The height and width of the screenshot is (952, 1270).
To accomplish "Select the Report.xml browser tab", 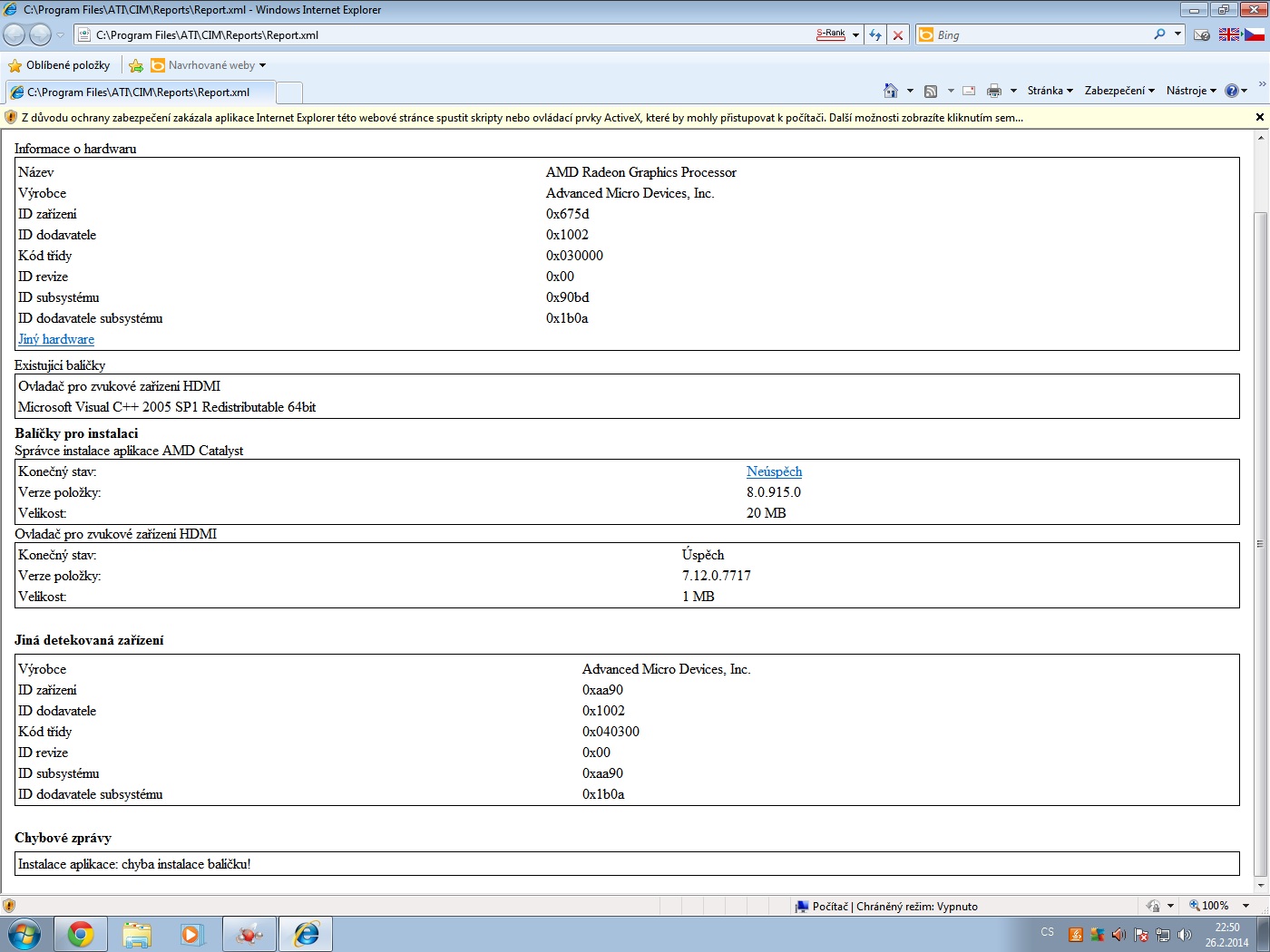I will tap(140, 92).
